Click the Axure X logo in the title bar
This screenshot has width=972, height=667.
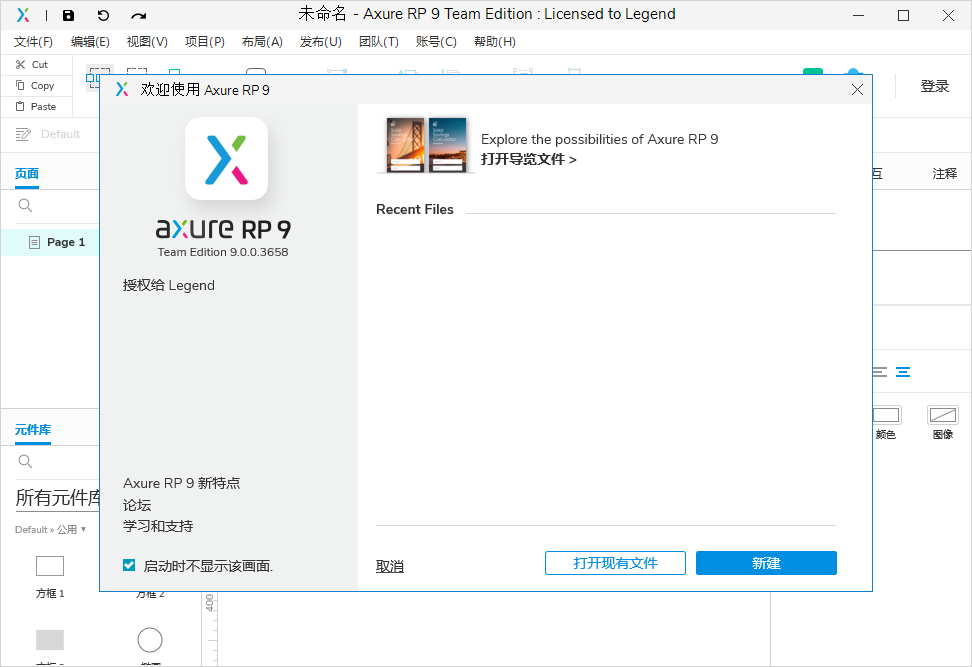pos(22,14)
